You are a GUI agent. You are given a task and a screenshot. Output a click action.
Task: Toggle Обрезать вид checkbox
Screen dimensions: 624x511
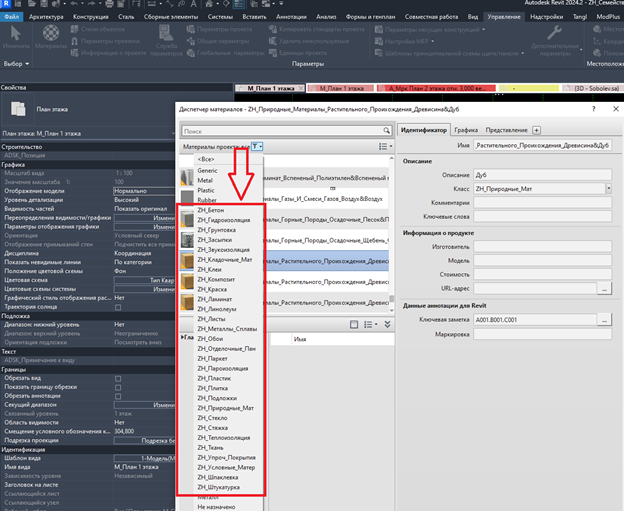pyautogui.click(x=118, y=378)
